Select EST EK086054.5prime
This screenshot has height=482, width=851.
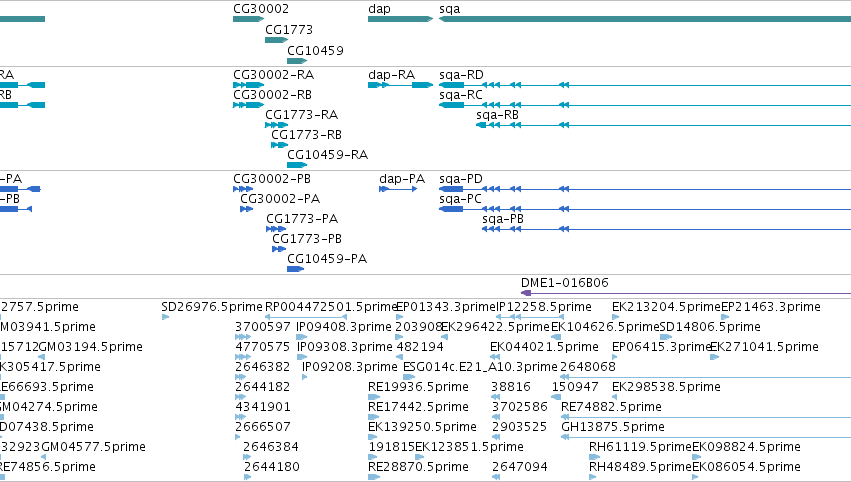coord(696,478)
